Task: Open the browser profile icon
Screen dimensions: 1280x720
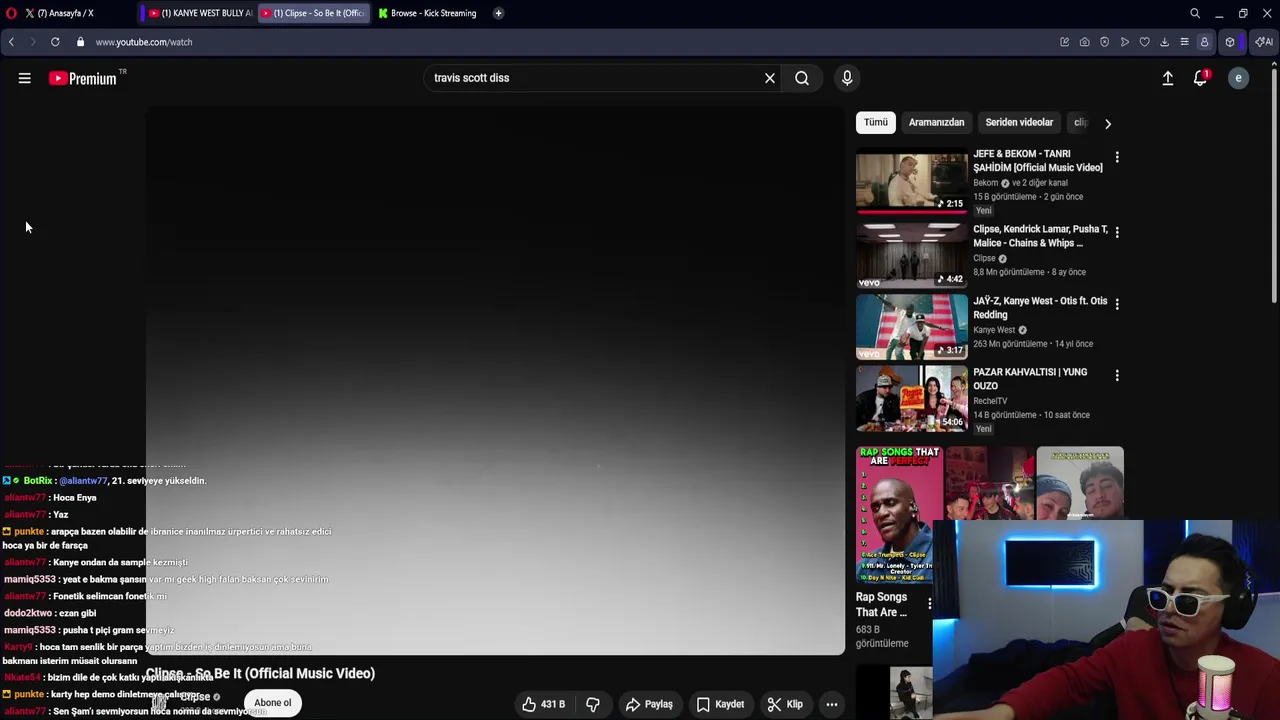Action: point(1204,42)
